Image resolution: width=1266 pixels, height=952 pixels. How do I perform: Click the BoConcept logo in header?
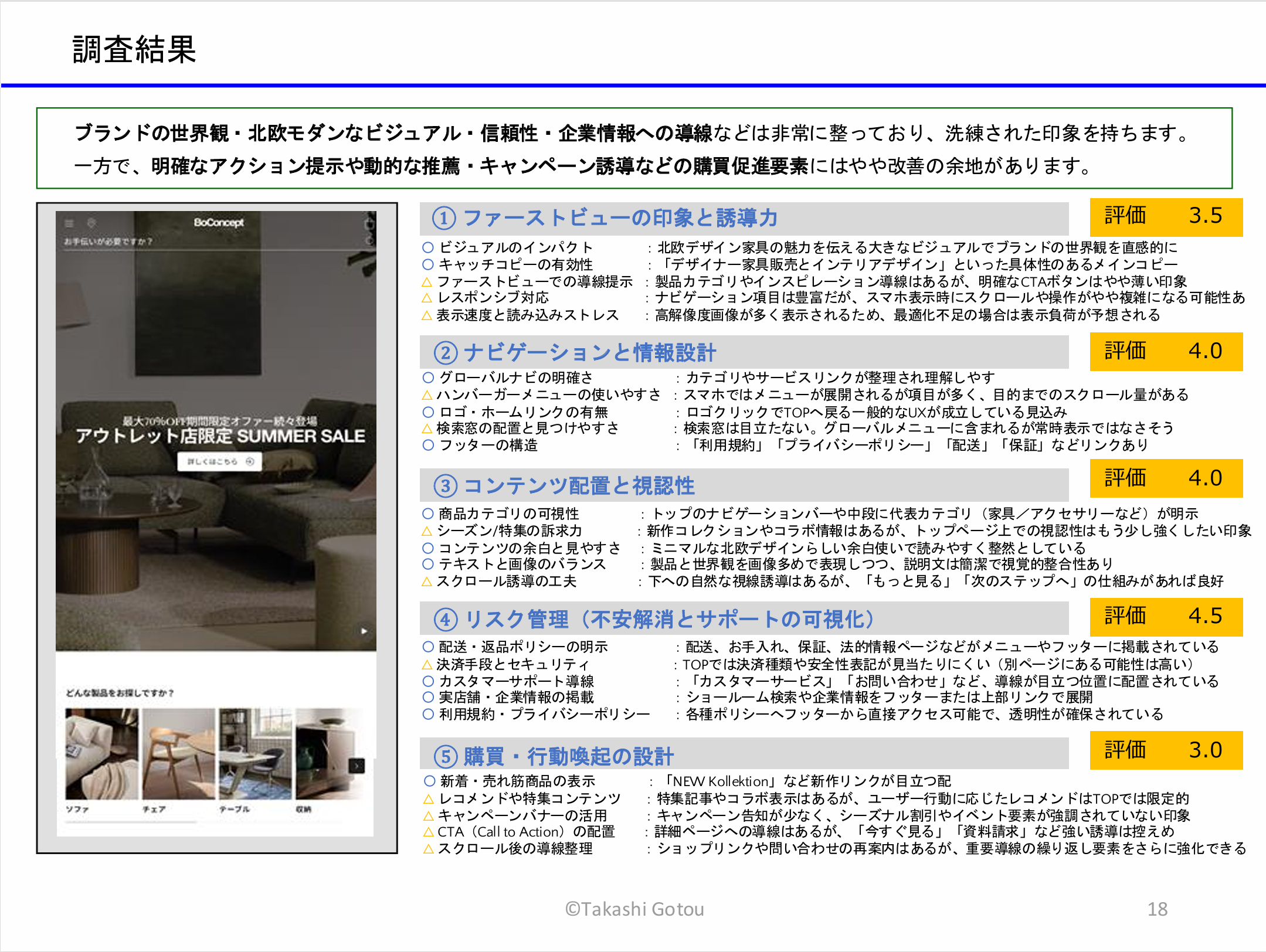click(x=218, y=222)
